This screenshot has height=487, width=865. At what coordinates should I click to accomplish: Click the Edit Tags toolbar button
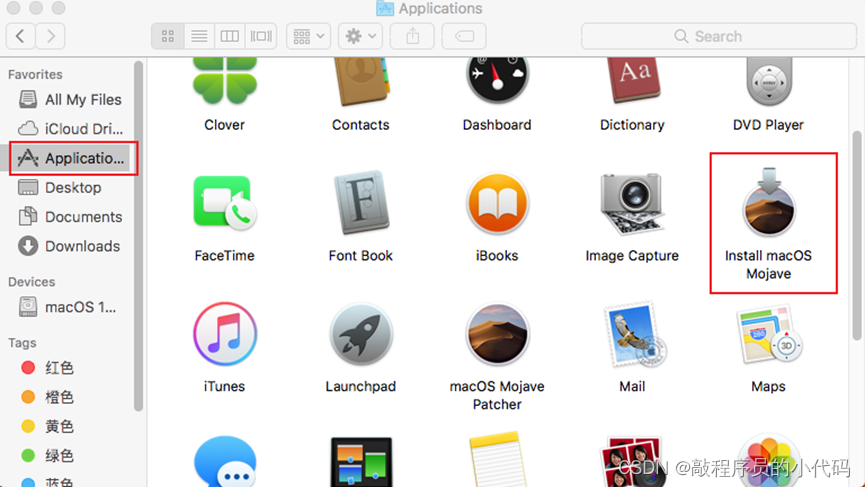coord(464,36)
